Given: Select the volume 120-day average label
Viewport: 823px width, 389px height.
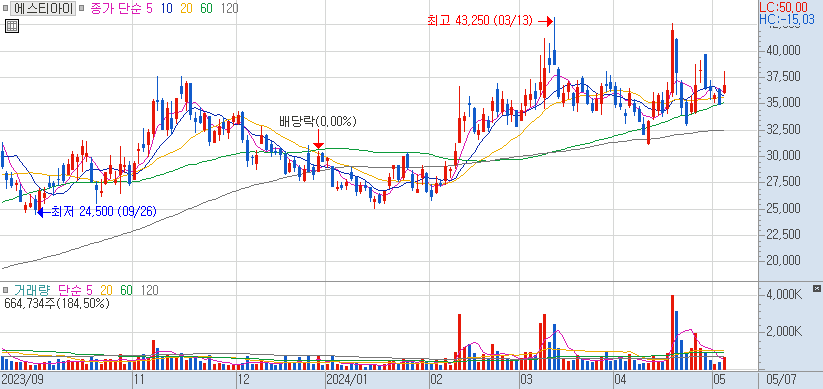Looking at the screenshot, I should (x=150, y=290).
